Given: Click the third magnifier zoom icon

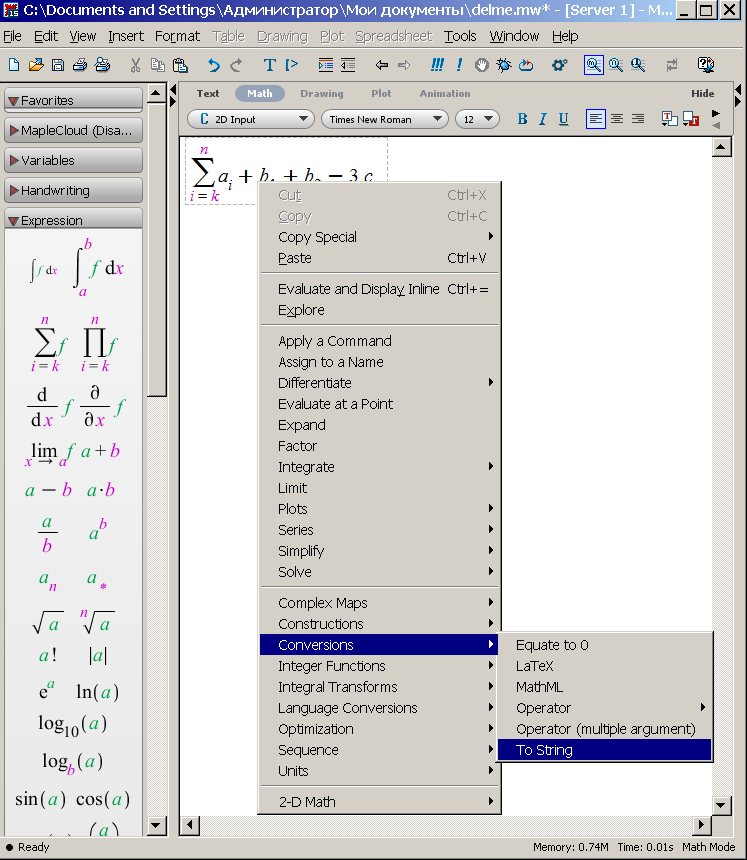Looking at the screenshot, I should click(638, 65).
